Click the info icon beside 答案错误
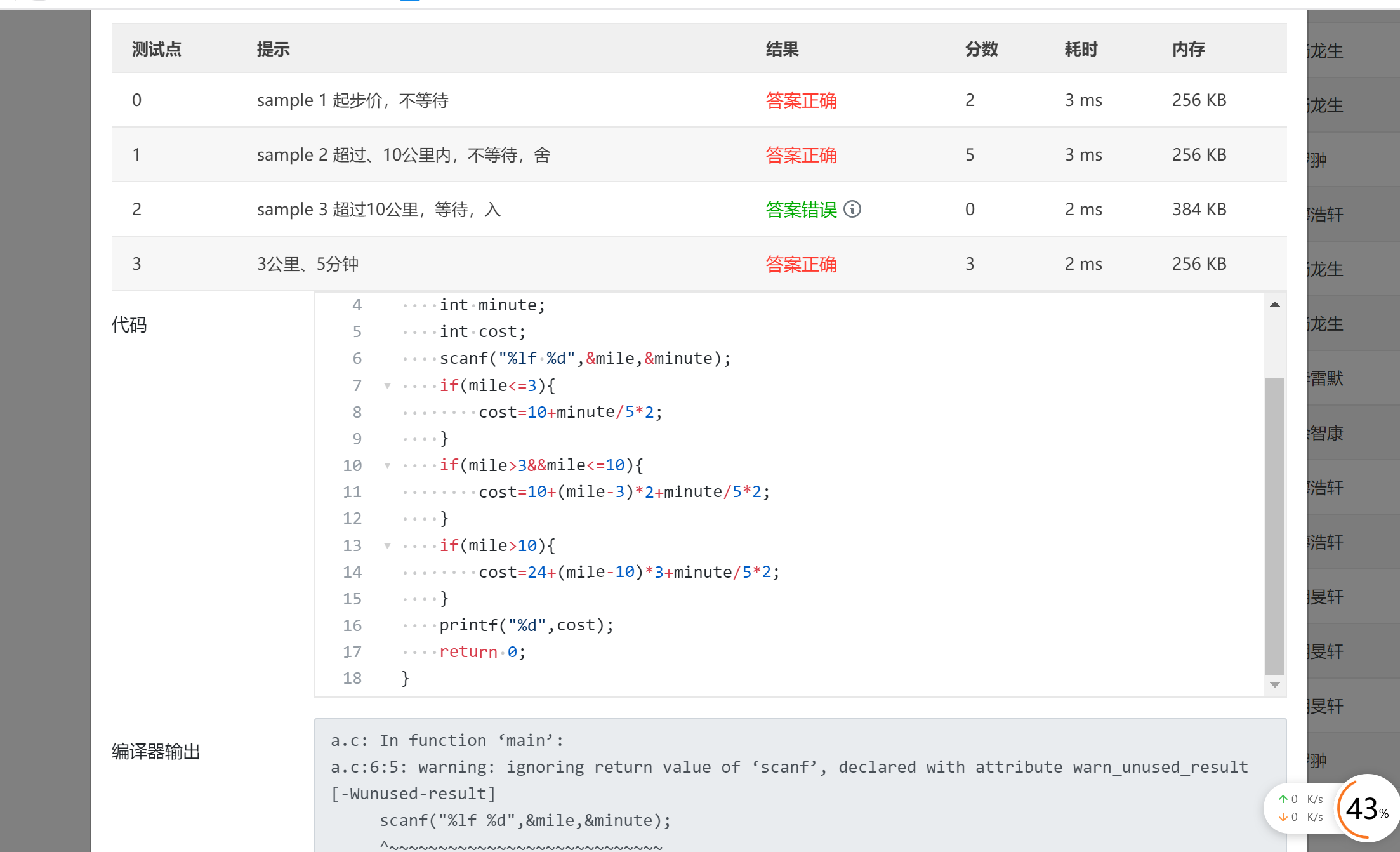The image size is (1400, 852). click(852, 209)
